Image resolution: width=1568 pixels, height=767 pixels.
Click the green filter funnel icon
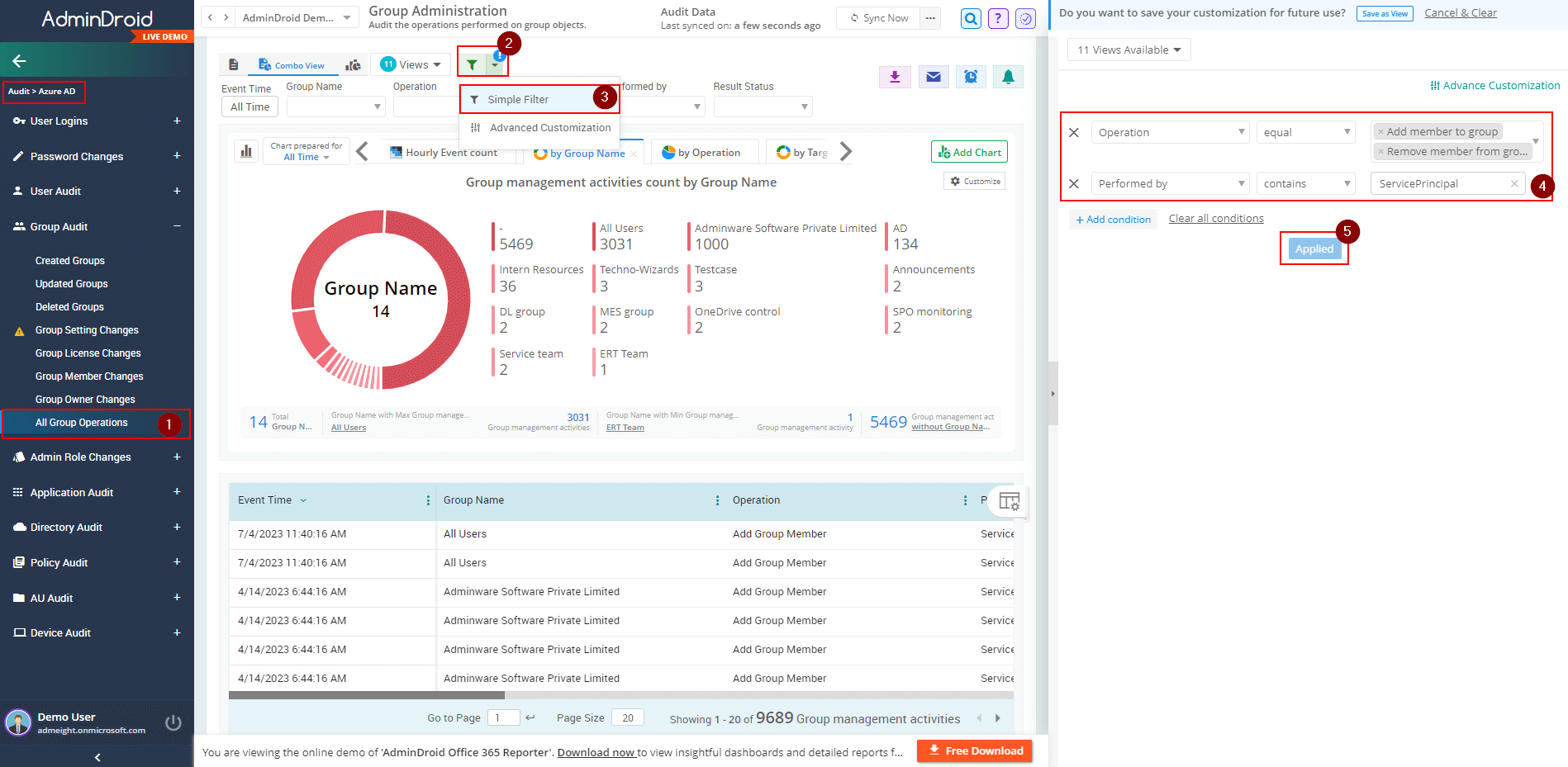pos(472,64)
